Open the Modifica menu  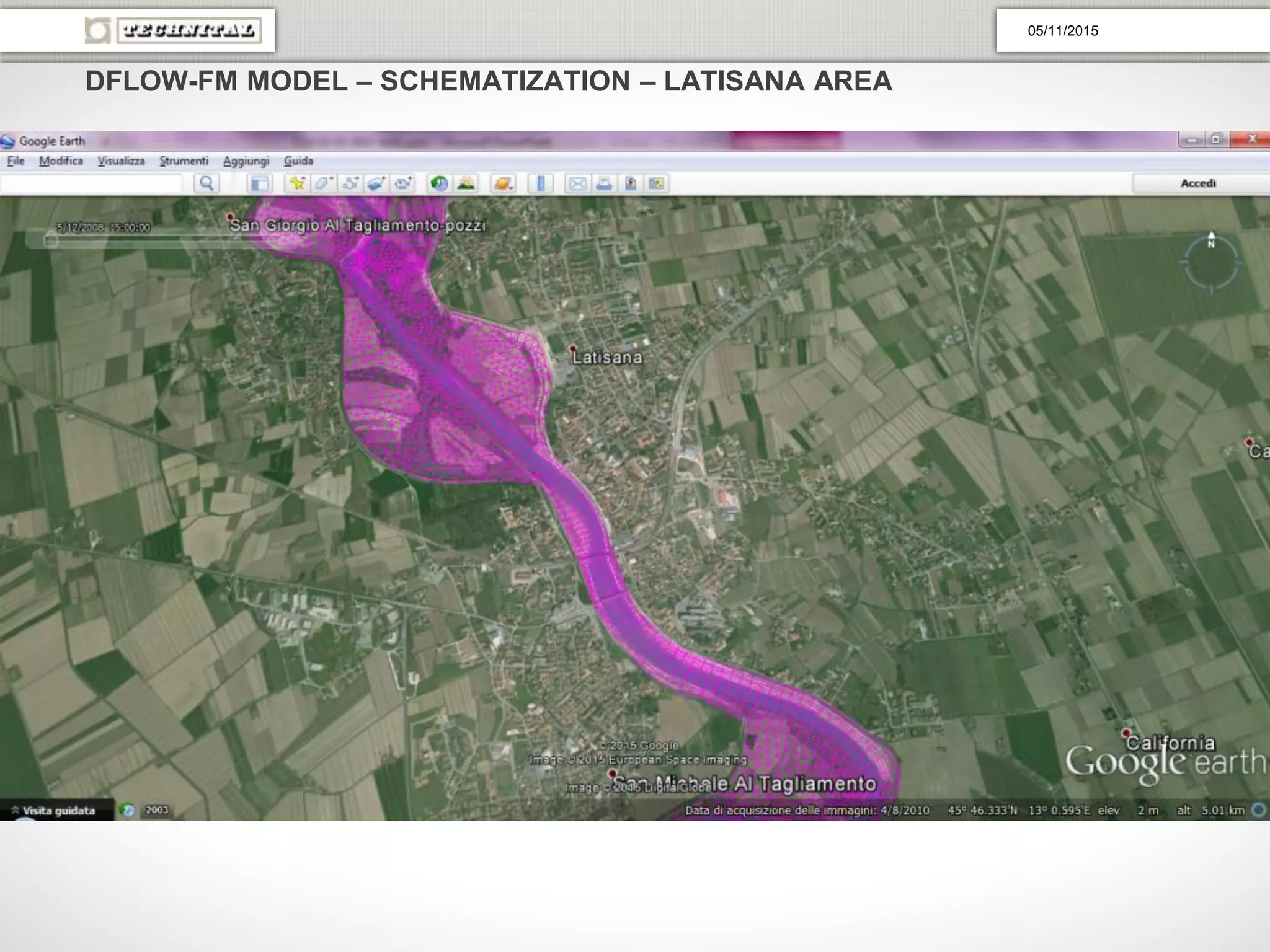tap(61, 161)
